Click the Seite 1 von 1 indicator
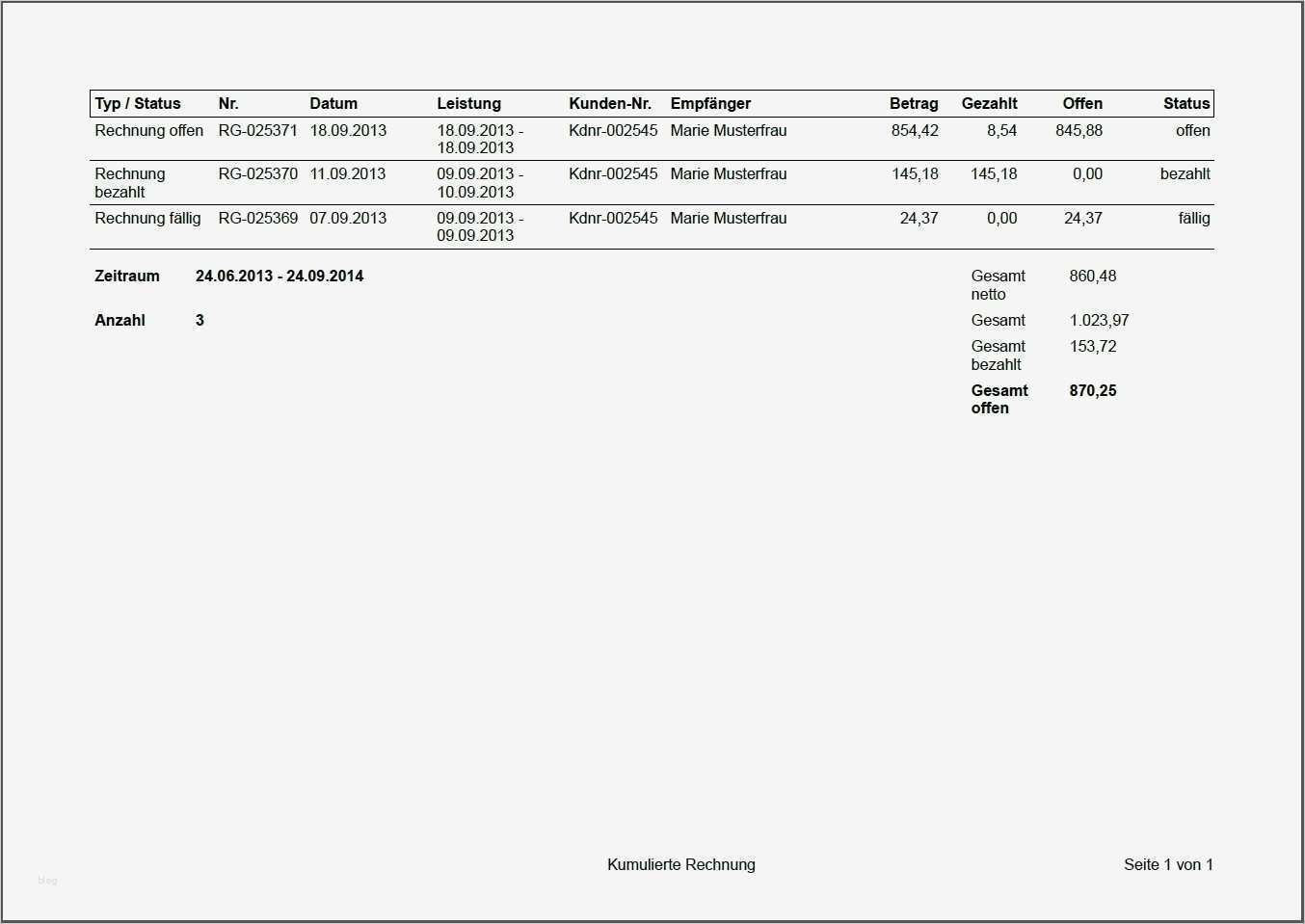Image resolution: width=1305 pixels, height=924 pixels. click(1168, 865)
